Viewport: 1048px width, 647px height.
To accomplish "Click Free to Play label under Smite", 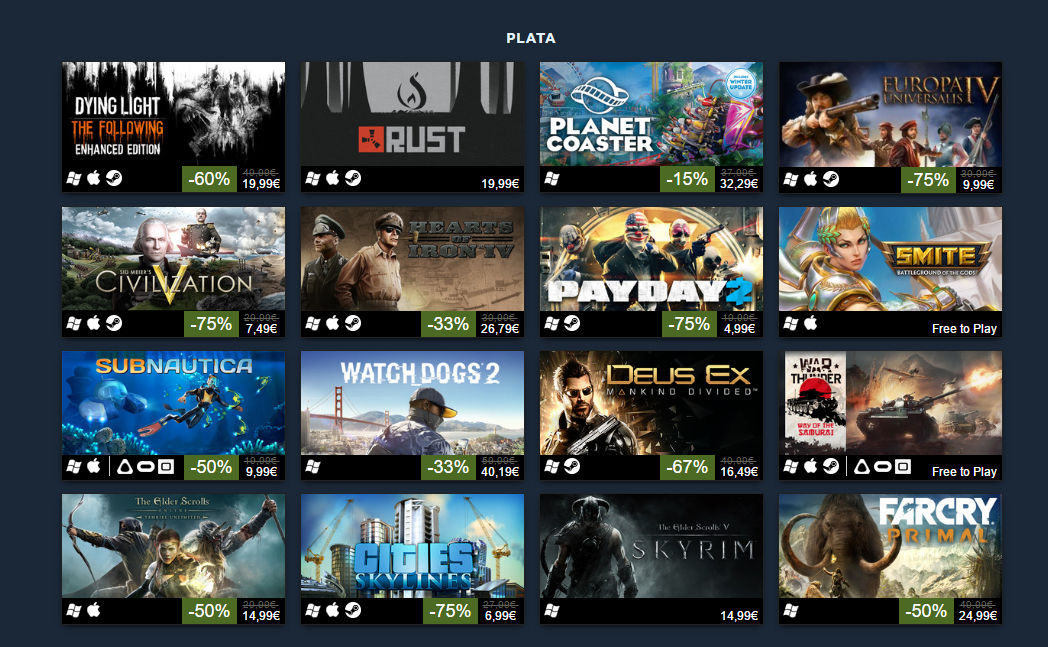I will click(964, 329).
